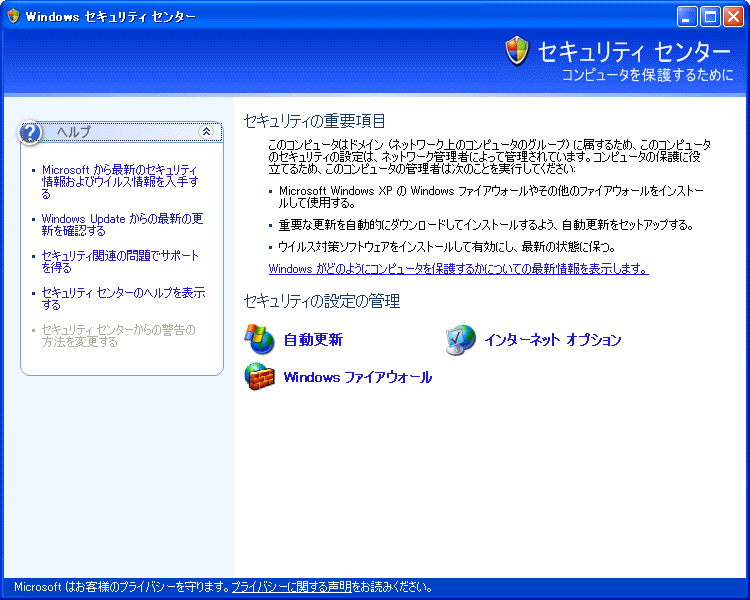Viewport: 750px width, 600px height.
Task: Open the インターネット オプション monitor icon
Action: click(461, 340)
